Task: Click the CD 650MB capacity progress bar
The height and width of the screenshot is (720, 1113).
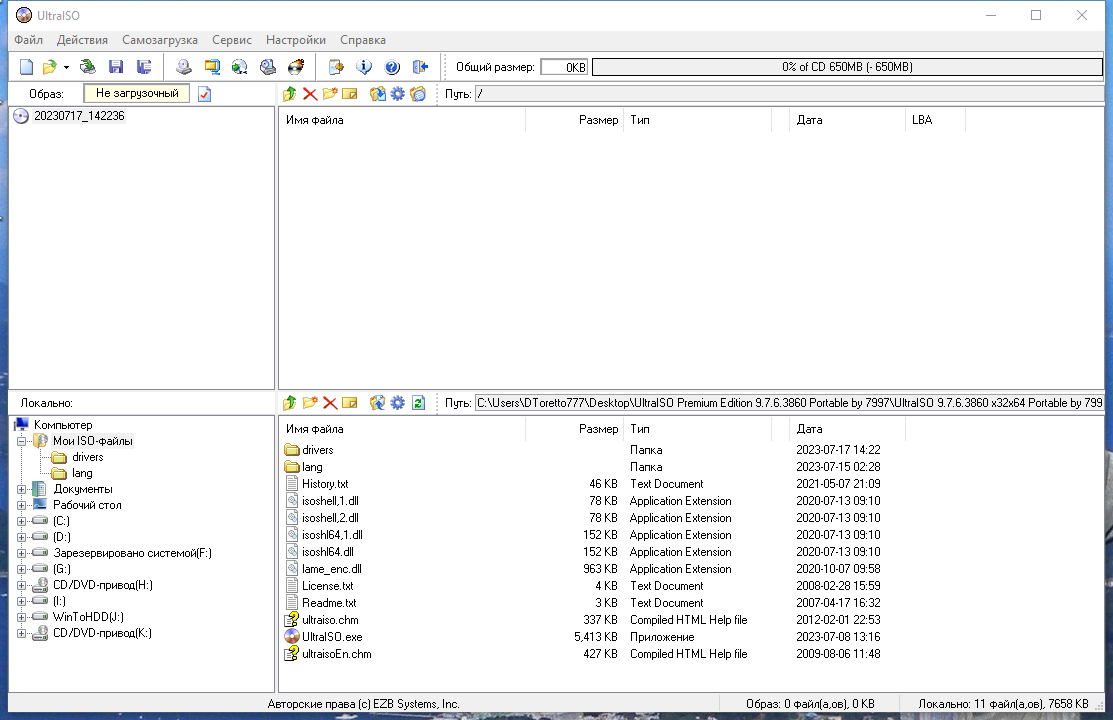Action: [x=847, y=67]
